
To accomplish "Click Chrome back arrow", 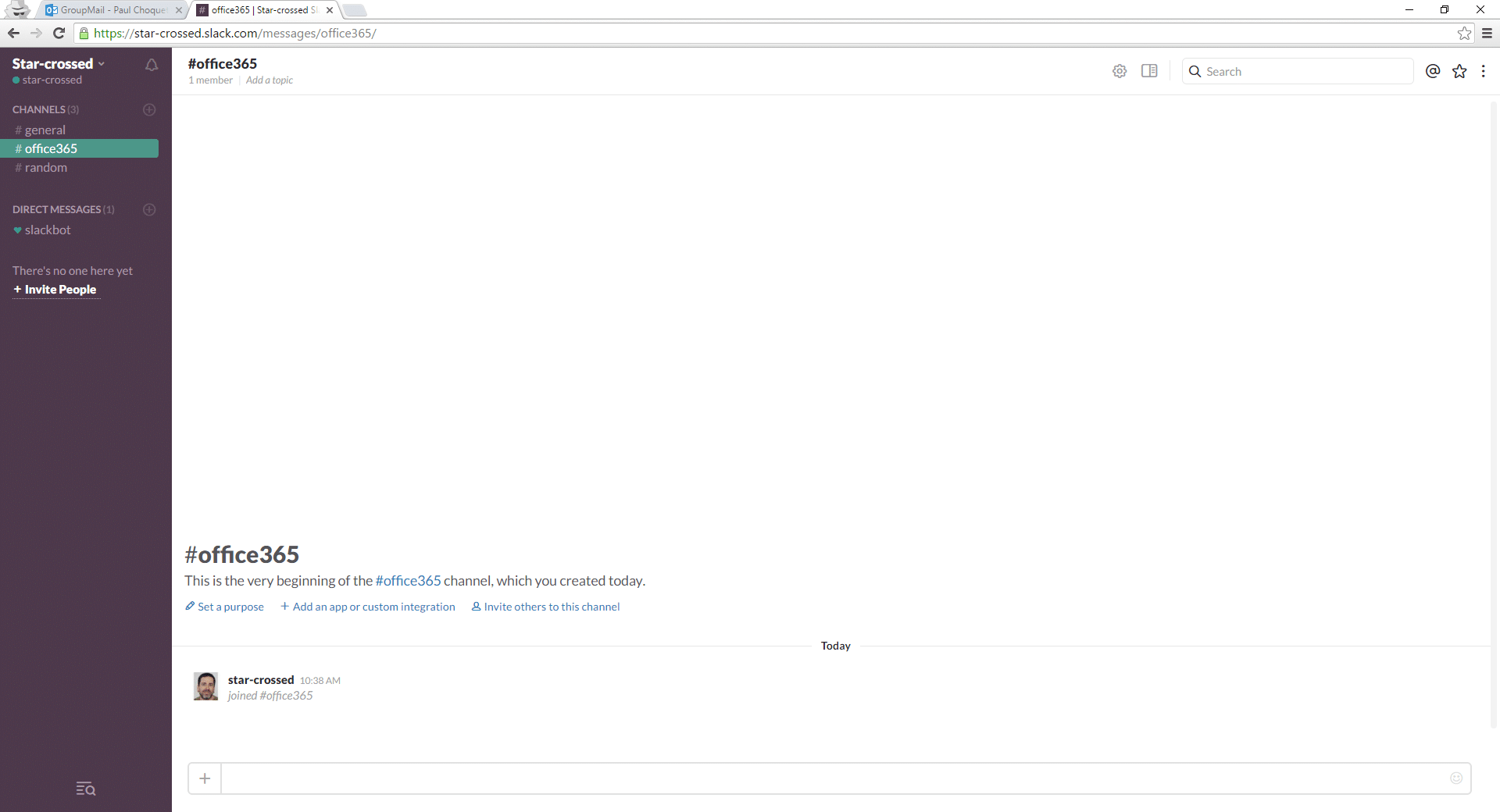I will (13, 33).
